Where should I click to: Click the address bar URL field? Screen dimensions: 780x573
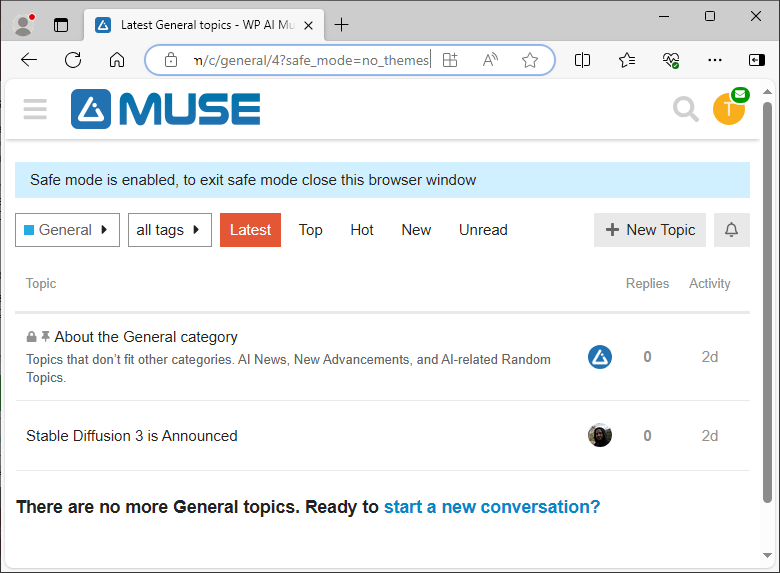coord(311,60)
